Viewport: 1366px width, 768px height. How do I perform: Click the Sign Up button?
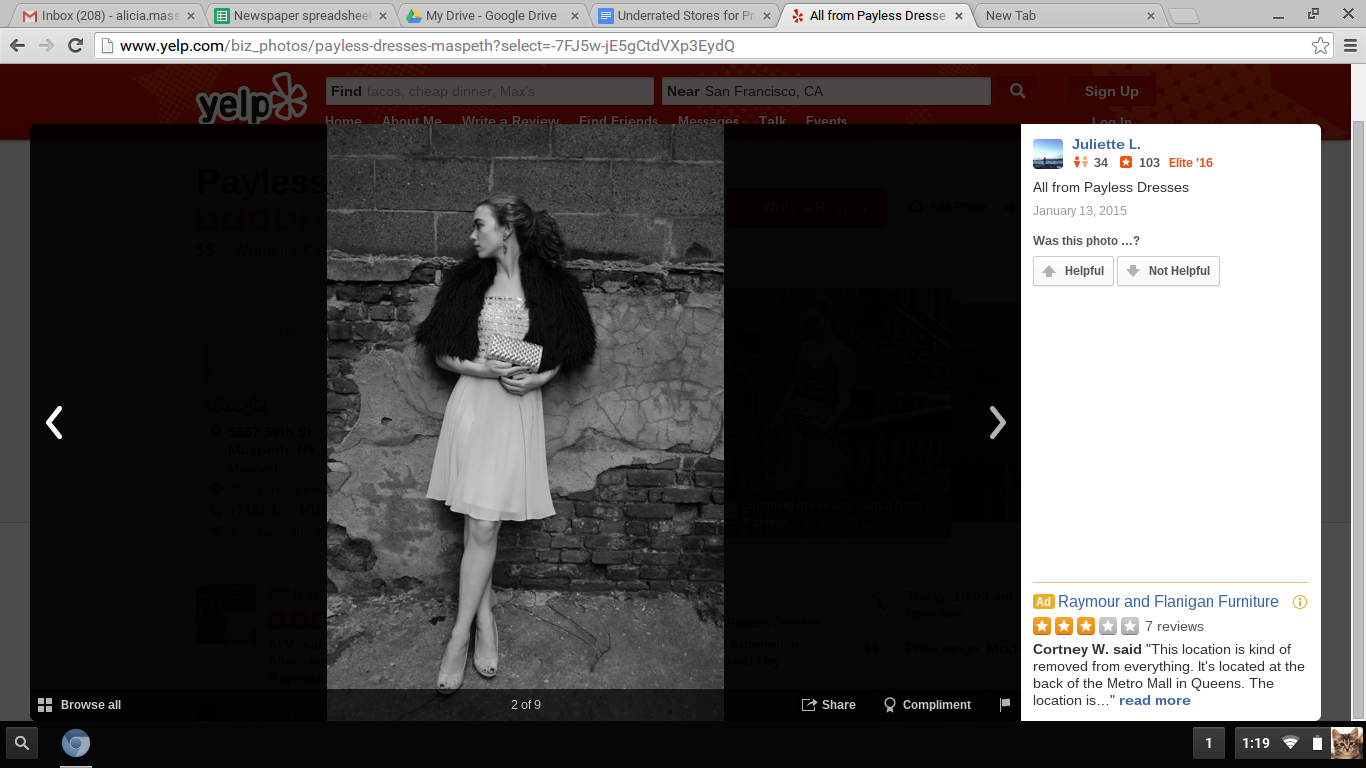pyautogui.click(x=1111, y=91)
